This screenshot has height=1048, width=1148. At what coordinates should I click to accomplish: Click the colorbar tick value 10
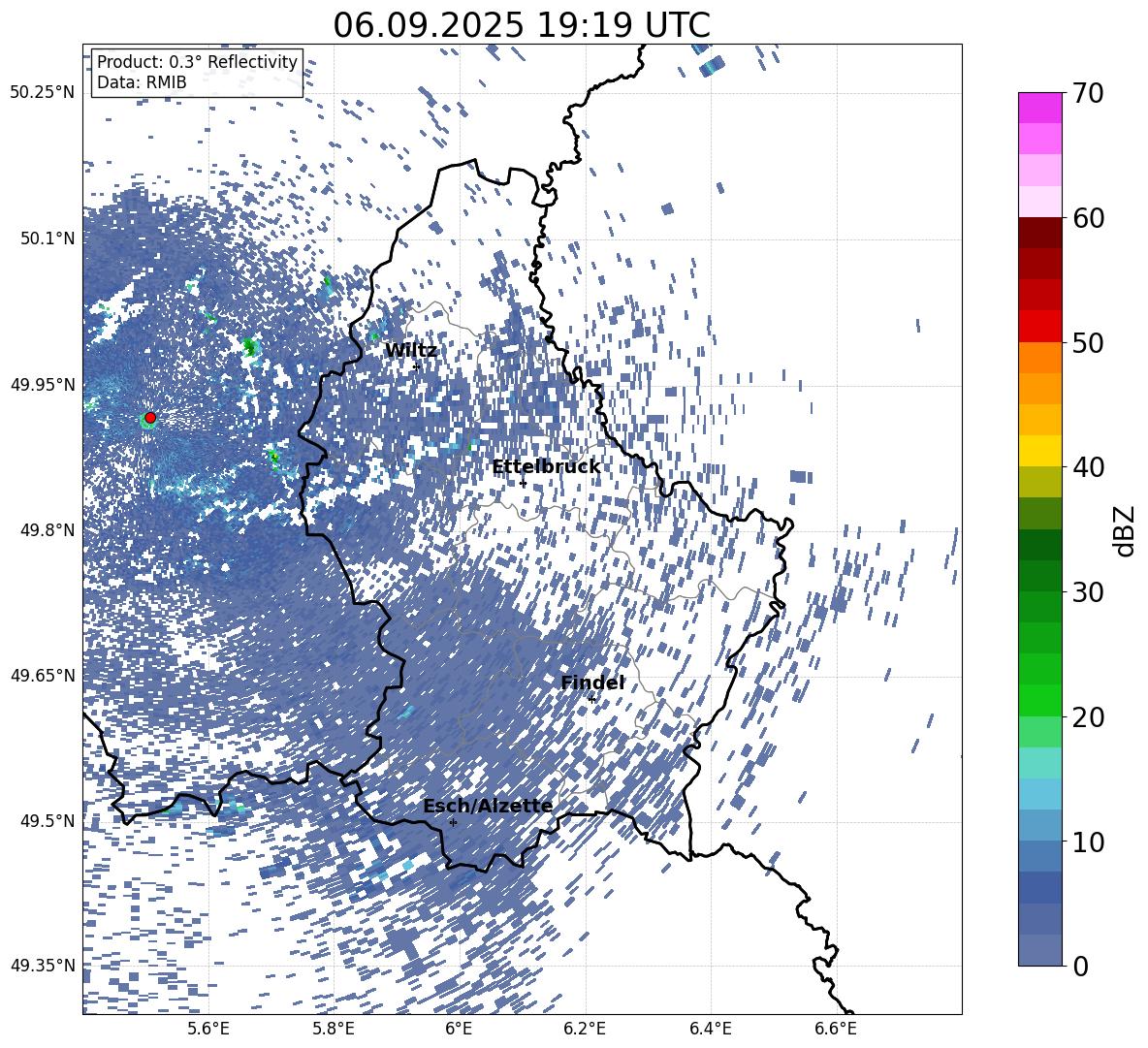pos(1088,842)
